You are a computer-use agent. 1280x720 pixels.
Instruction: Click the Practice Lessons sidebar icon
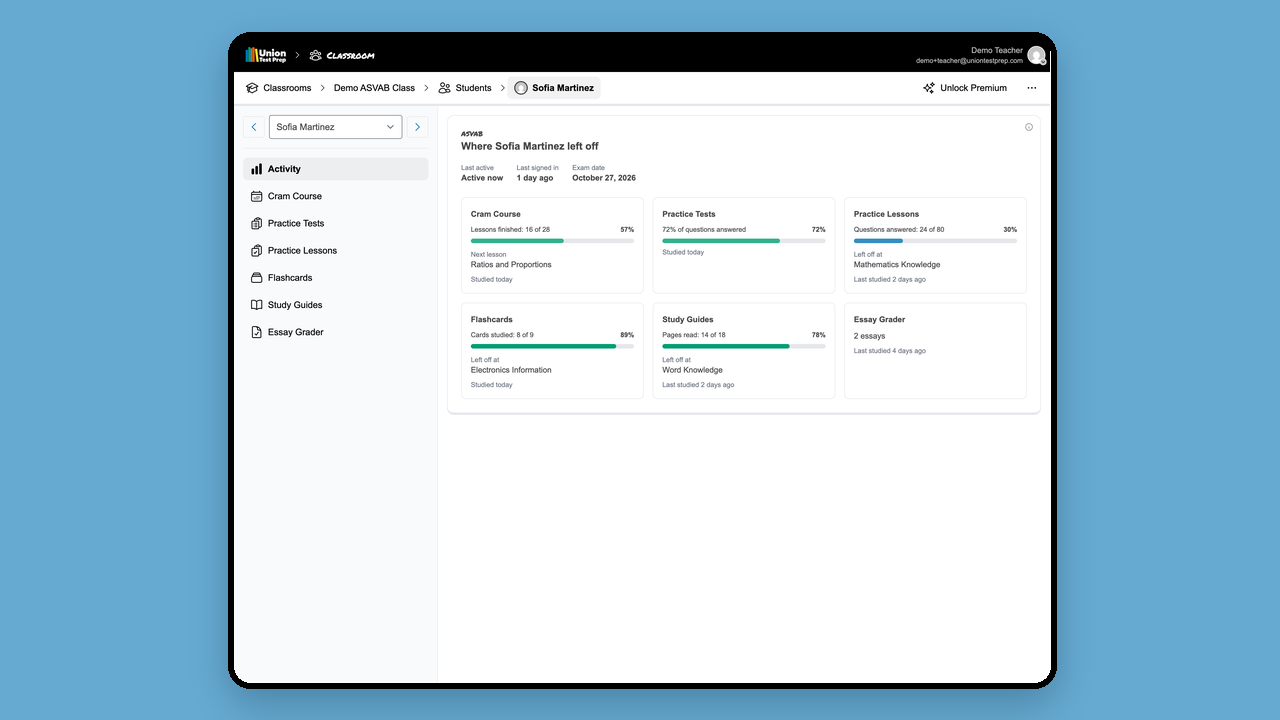257,250
